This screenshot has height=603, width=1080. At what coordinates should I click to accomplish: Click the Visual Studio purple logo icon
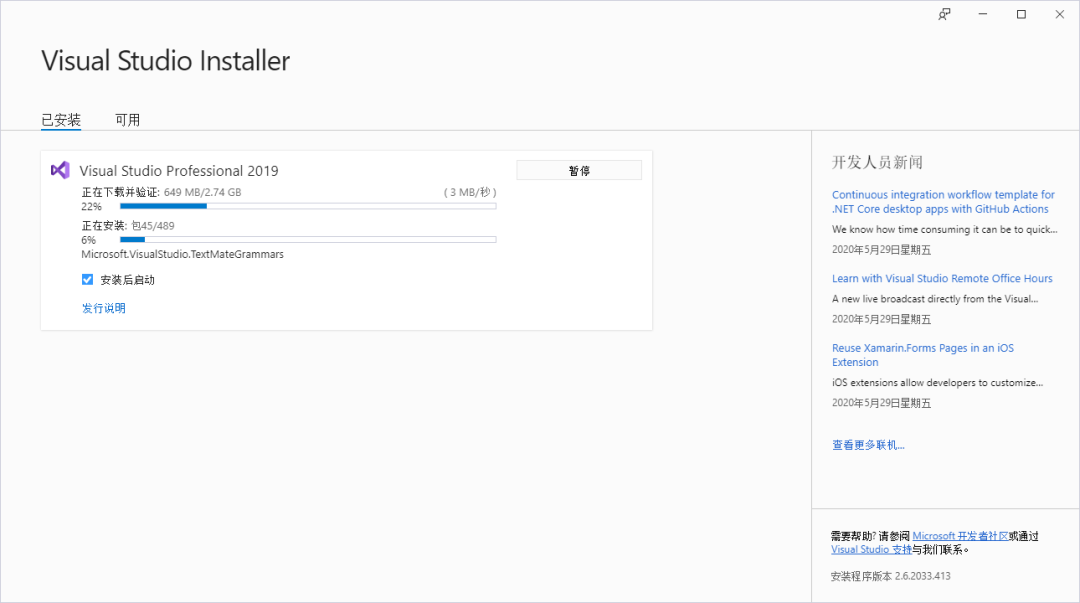tap(60, 170)
